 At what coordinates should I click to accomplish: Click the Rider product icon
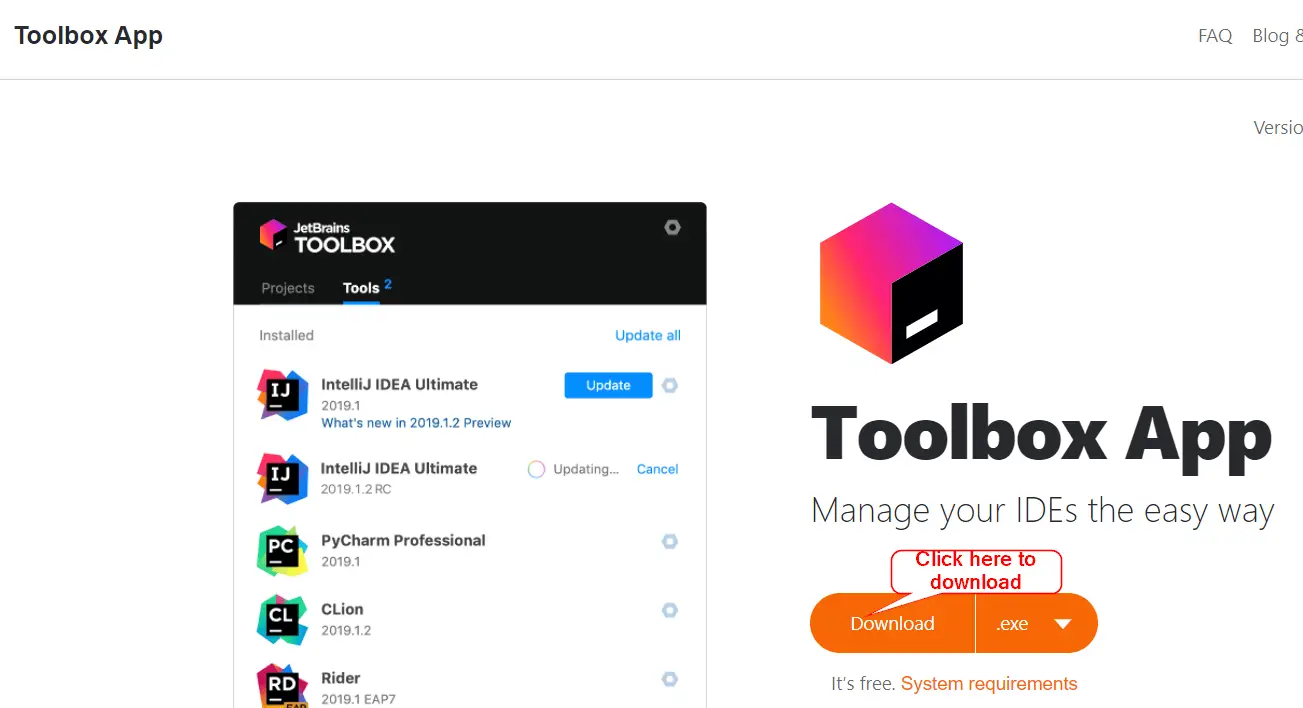click(282, 687)
